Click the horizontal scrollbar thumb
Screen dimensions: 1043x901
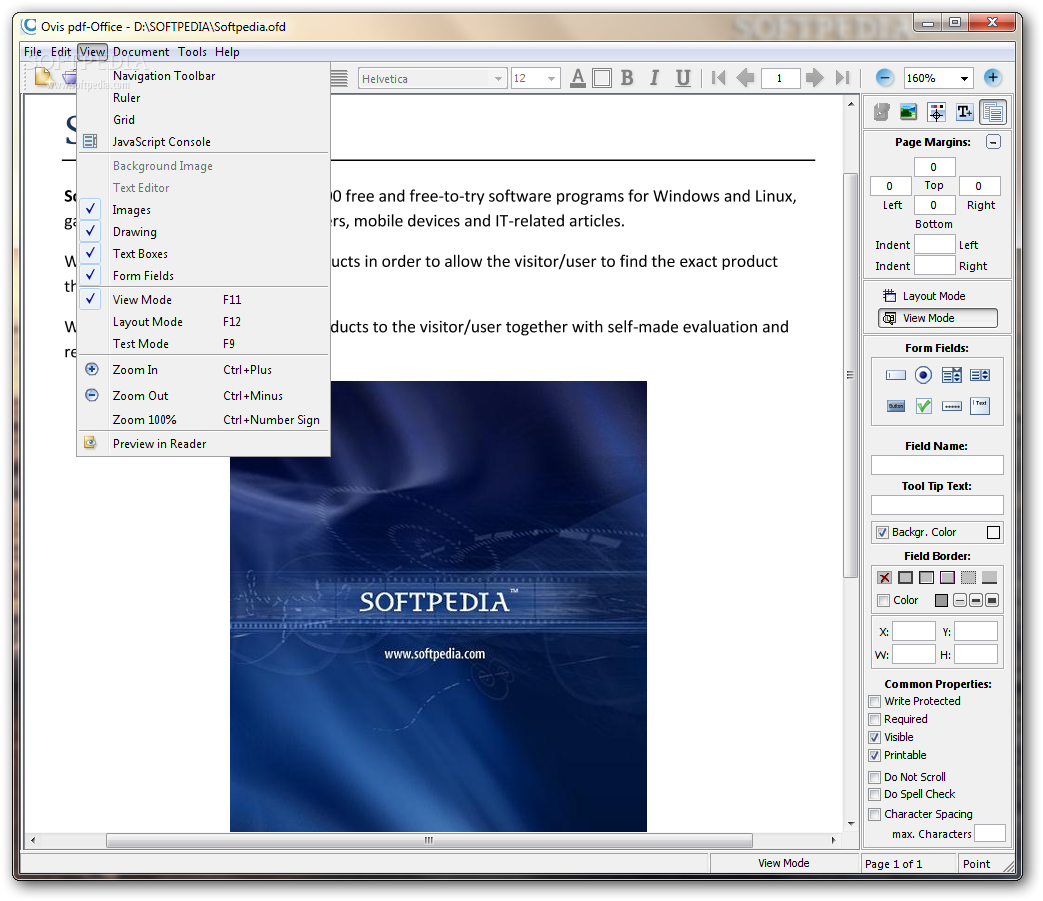(x=430, y=840)
